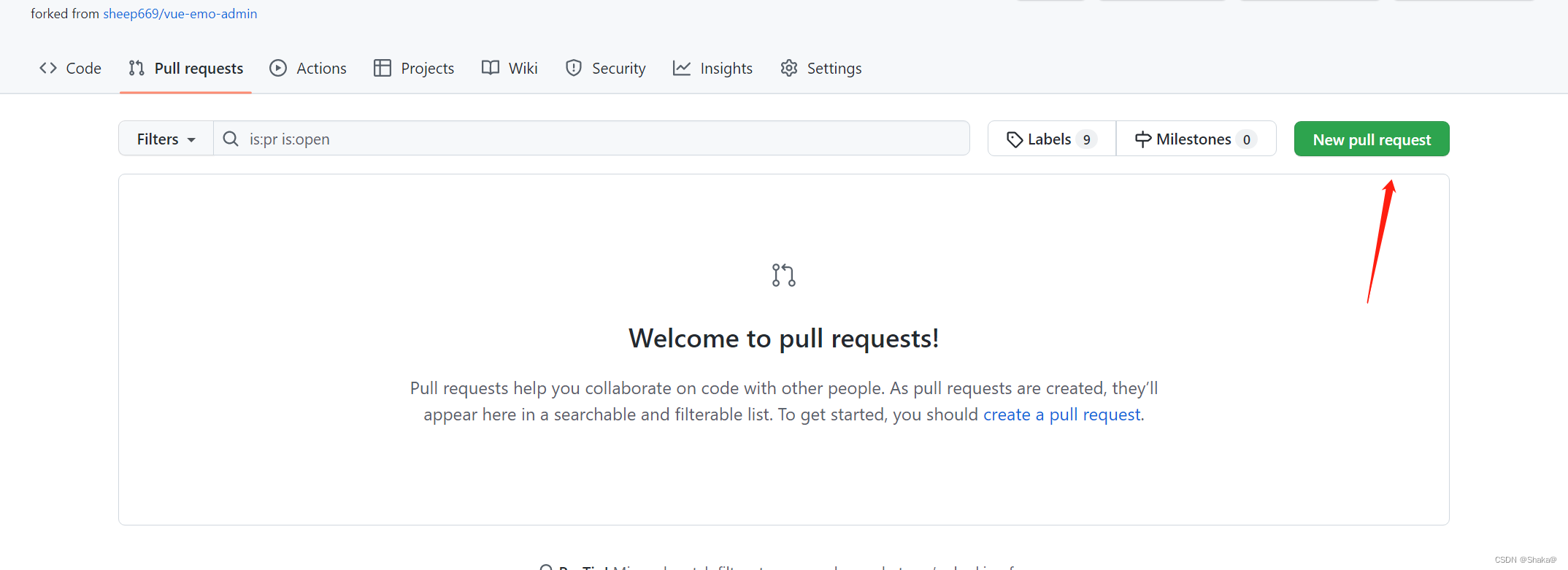Follow the create a pull request link
The height and width of the screenshot is (570, 1568).
1063,415
